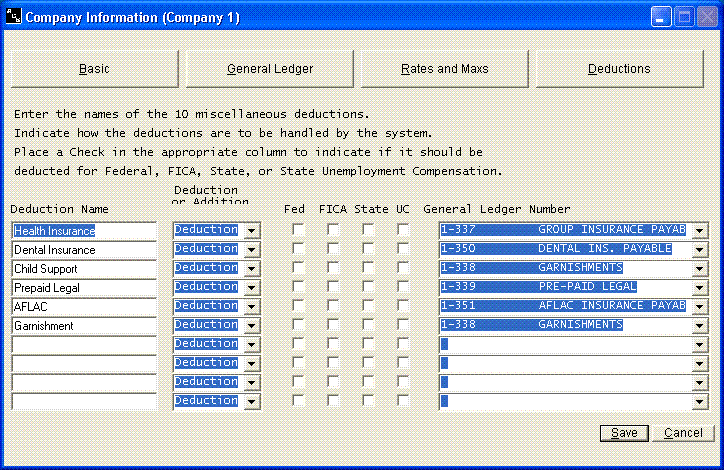Open Deduction type dropdown for Garnishment
The image size is (724, 470).
[x=251, y=326]
